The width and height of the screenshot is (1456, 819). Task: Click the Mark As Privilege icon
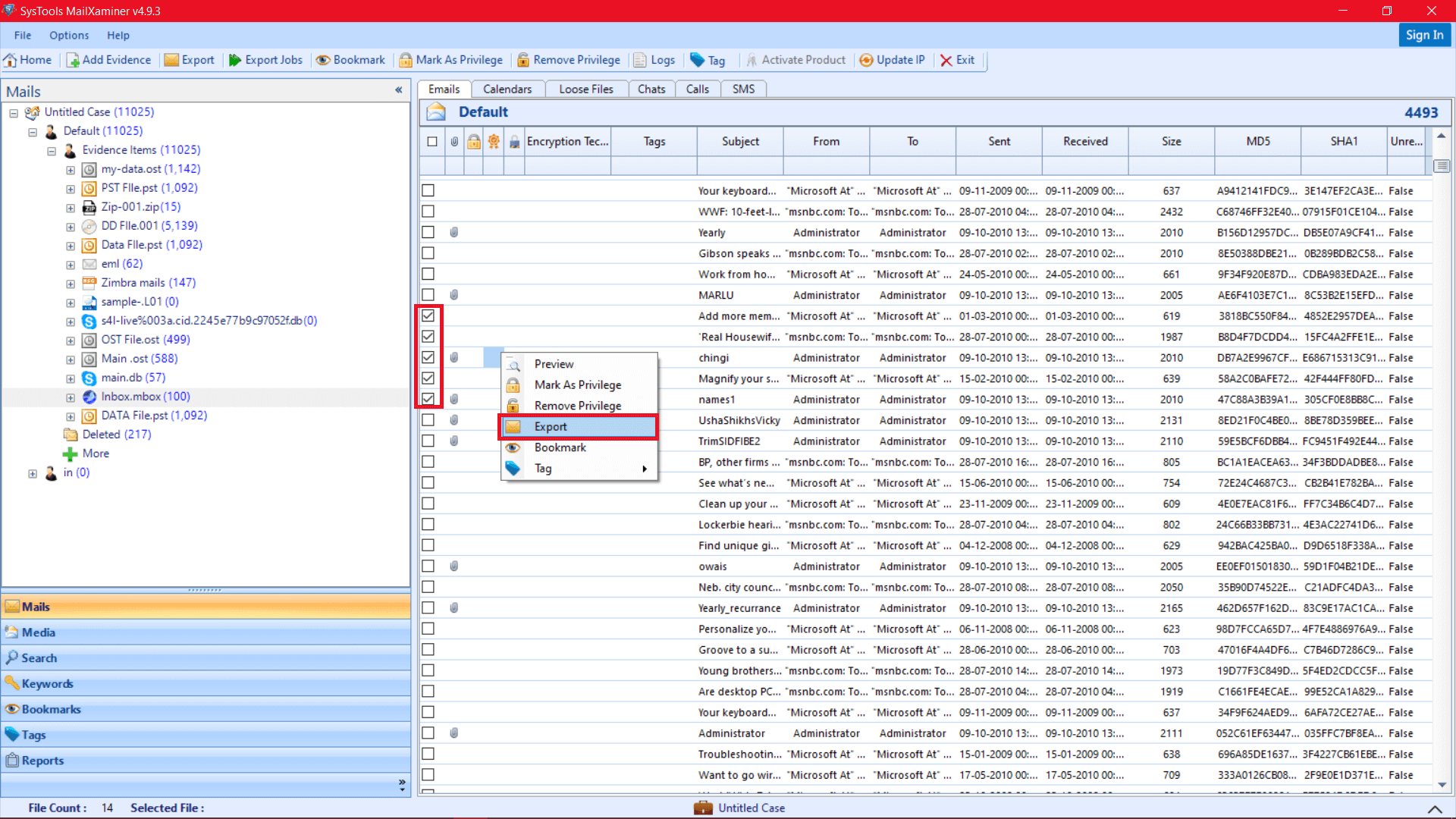pyautogui.click(x=450, y=60)
